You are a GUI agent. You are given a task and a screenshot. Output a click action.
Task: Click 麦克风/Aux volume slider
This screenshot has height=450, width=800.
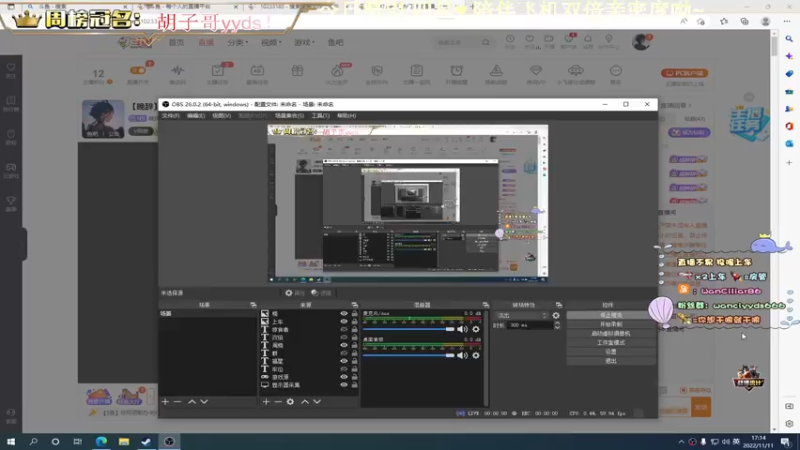pyautogui.click(x=408, y=329)
